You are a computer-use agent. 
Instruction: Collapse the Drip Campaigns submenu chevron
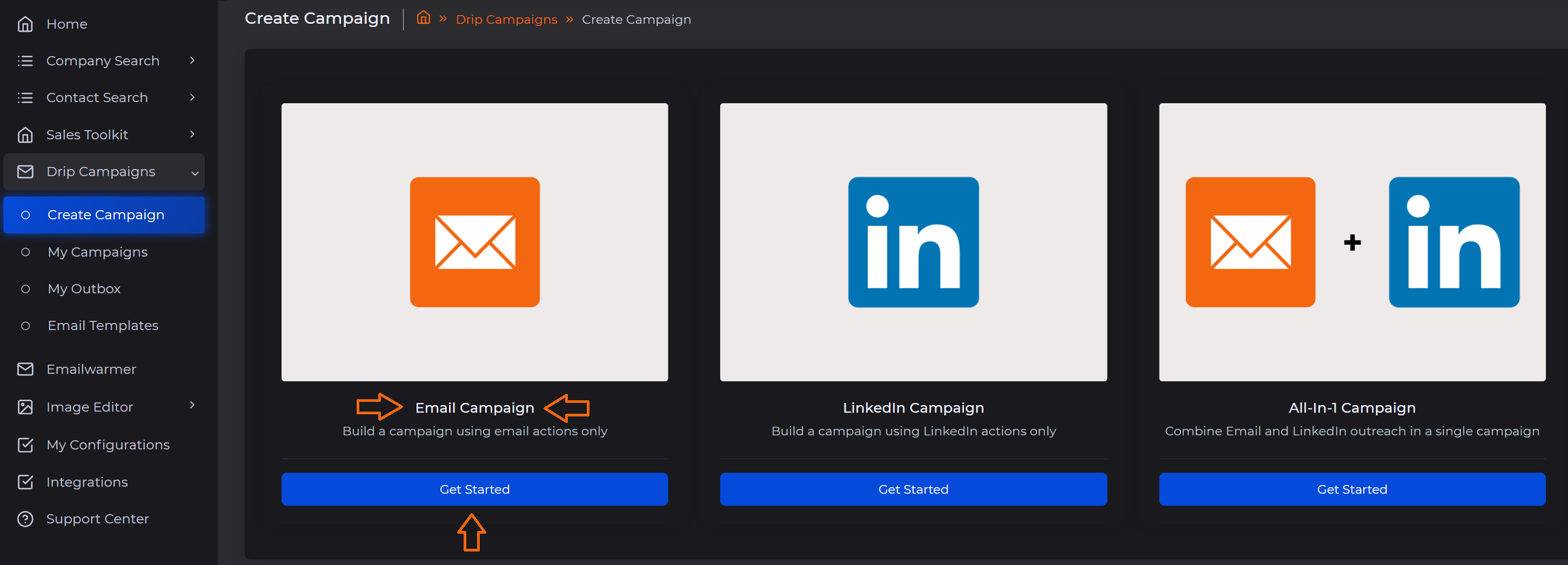195,173
